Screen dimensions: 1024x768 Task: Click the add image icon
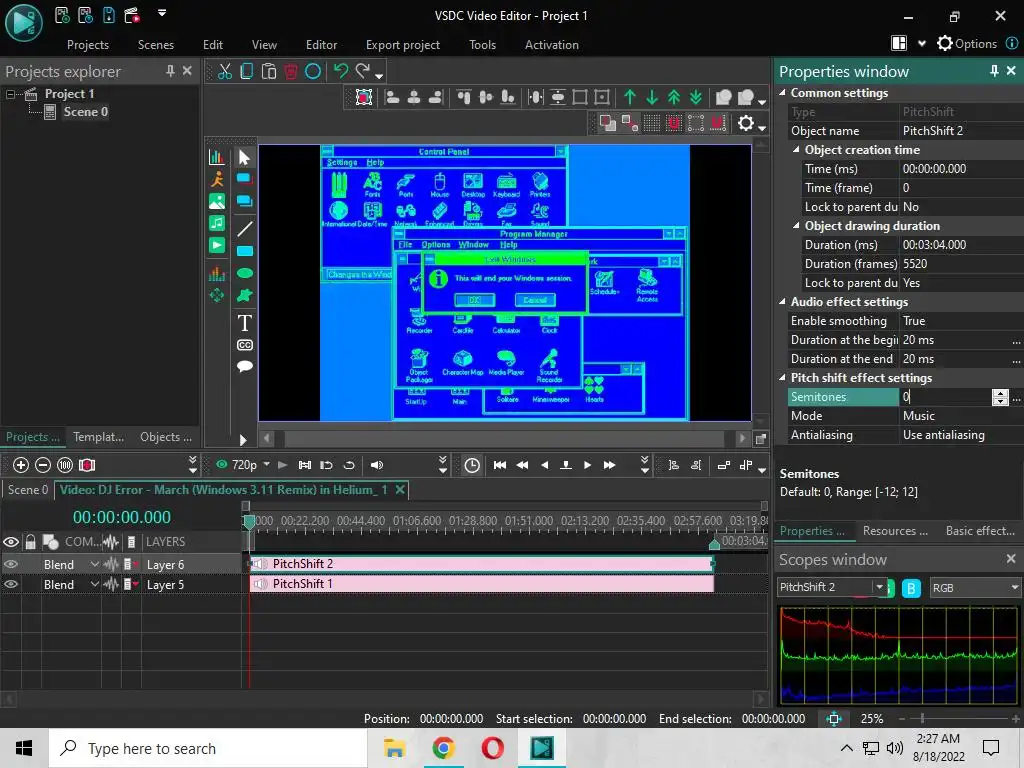pyautogui.click(x=217, y=201)
